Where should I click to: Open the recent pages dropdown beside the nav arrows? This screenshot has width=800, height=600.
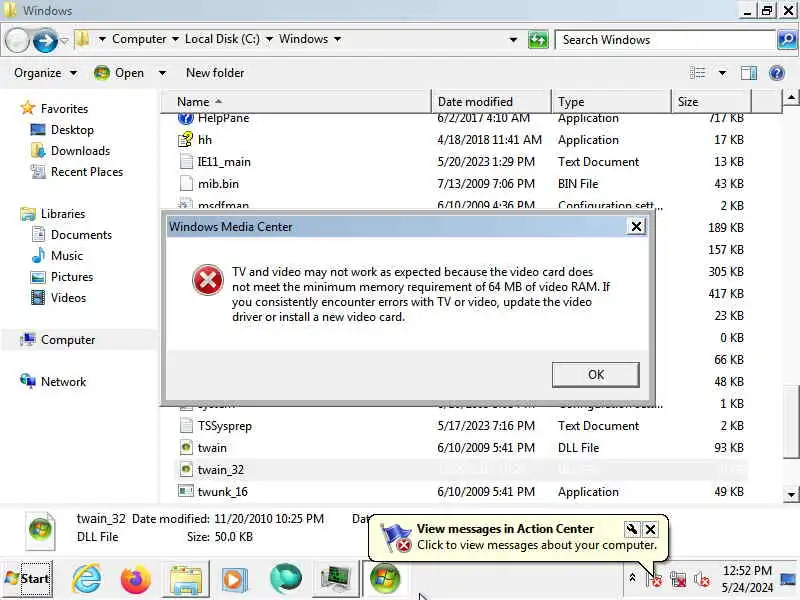(x=64, y=40)
